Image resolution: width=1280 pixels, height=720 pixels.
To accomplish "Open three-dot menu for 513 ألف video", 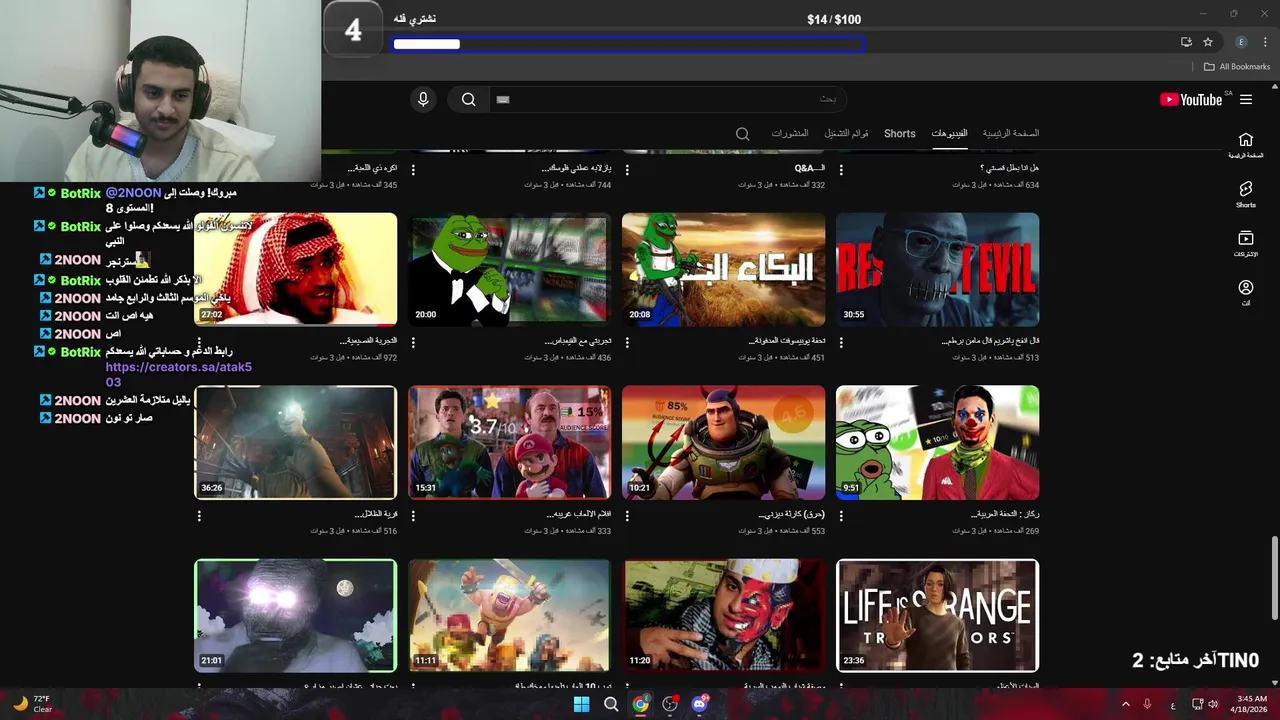I will (x=841, y=343).
